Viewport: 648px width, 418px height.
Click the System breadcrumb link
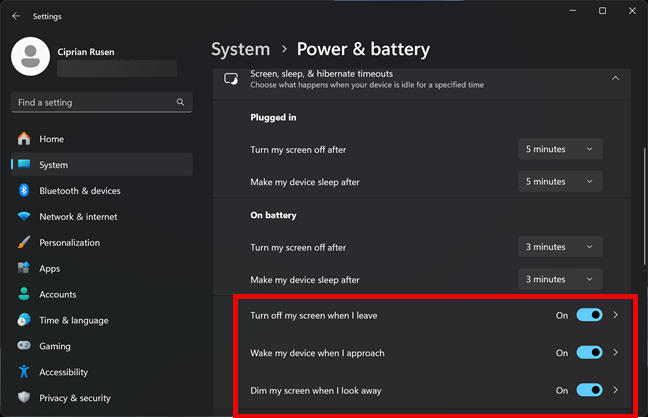click(241, 49)
